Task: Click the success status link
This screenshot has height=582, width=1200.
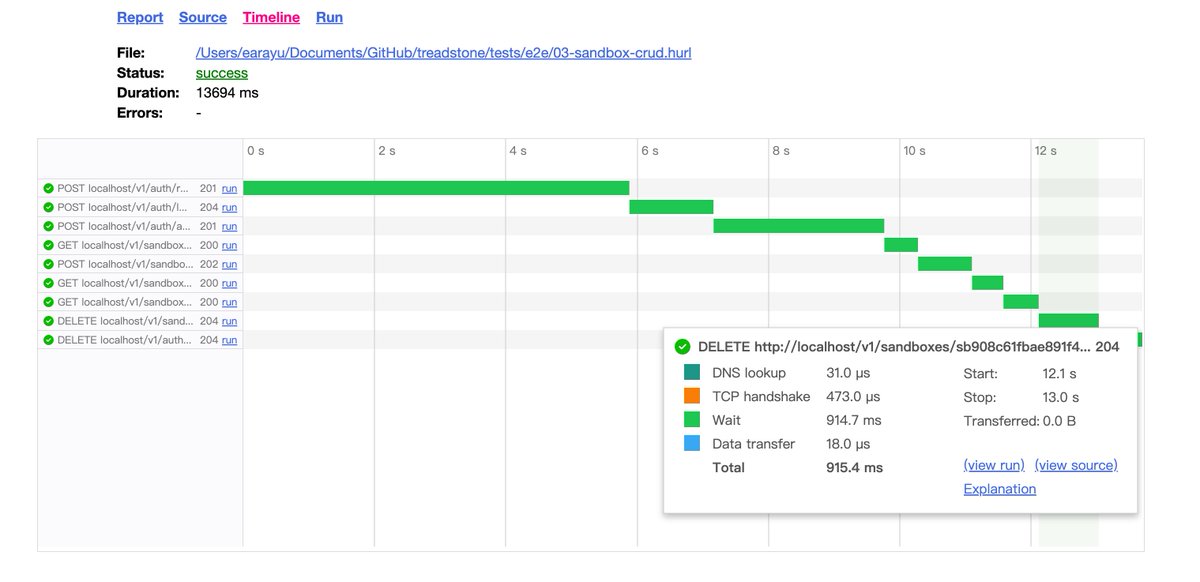Action: 222,73
